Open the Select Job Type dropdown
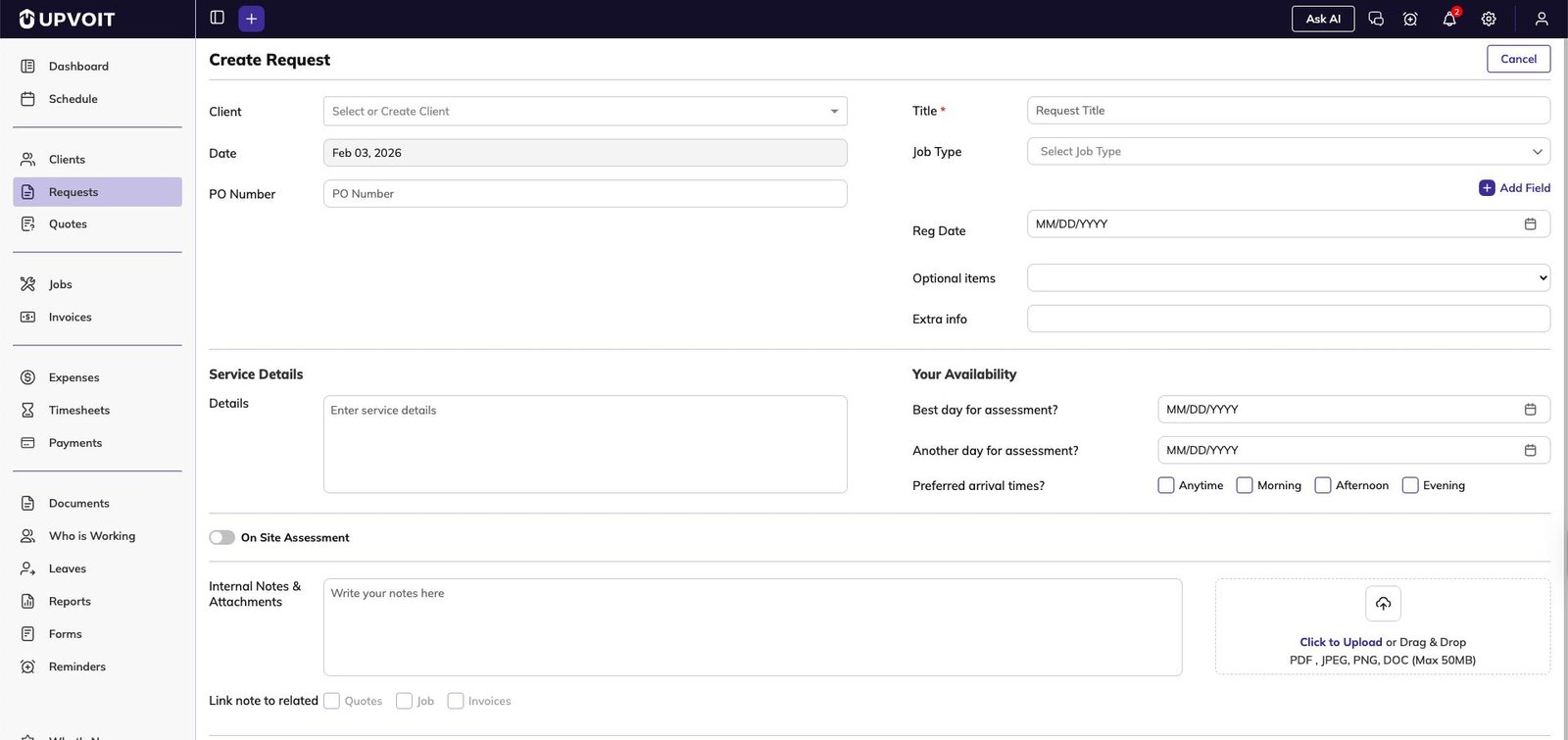 click(1289, 151)
